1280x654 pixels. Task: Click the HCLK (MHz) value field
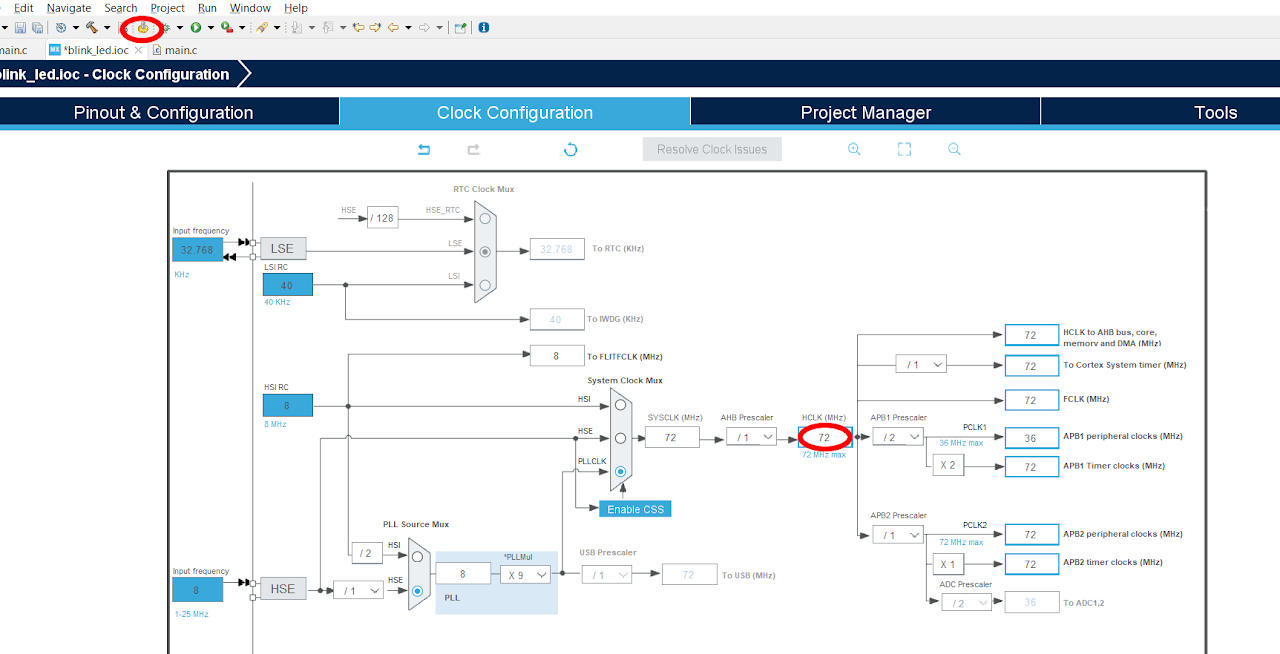click(824, 437)
